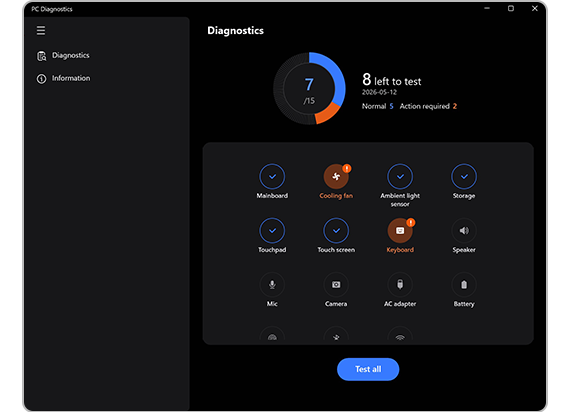This screenshot has width=570, height=412.
Task: Open the Camera test icon
Action: pos(336,284)
